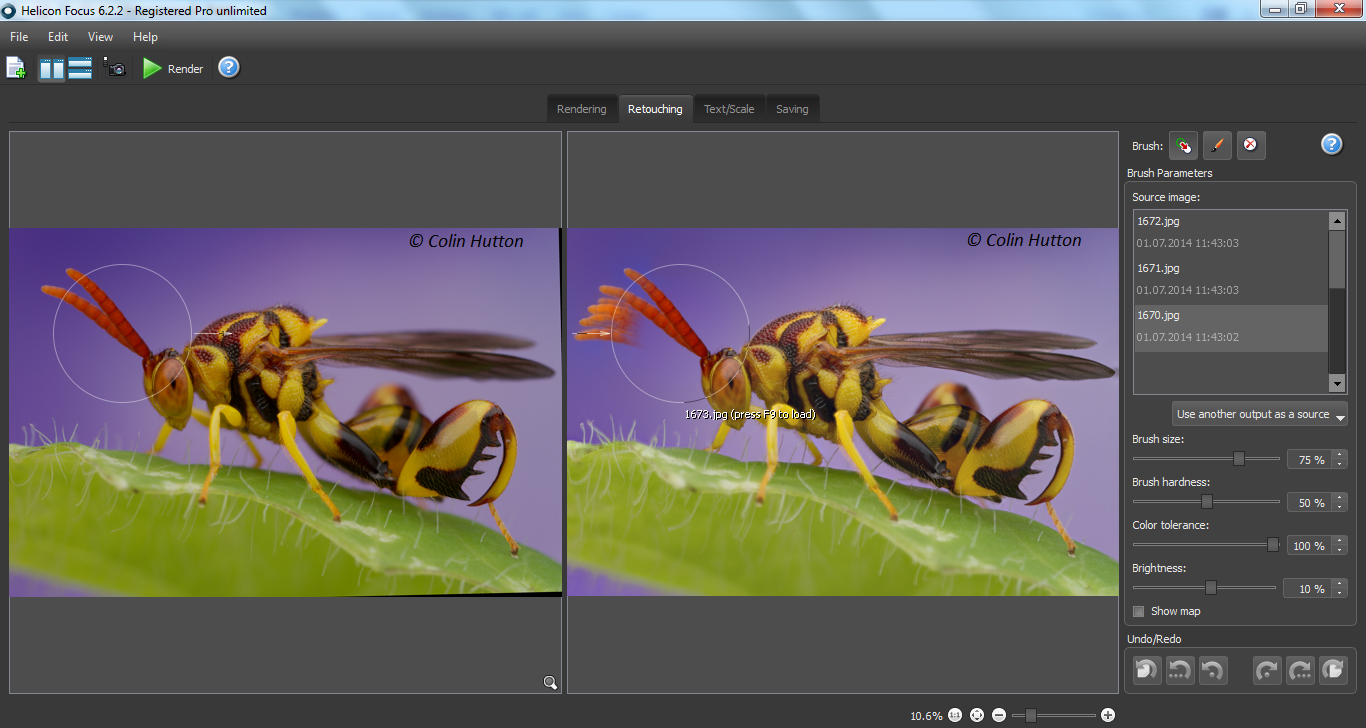Image resolution: width=1366 pixels, height=728 pixels.
Task: Redo one single step
Action: point(1267,670)
